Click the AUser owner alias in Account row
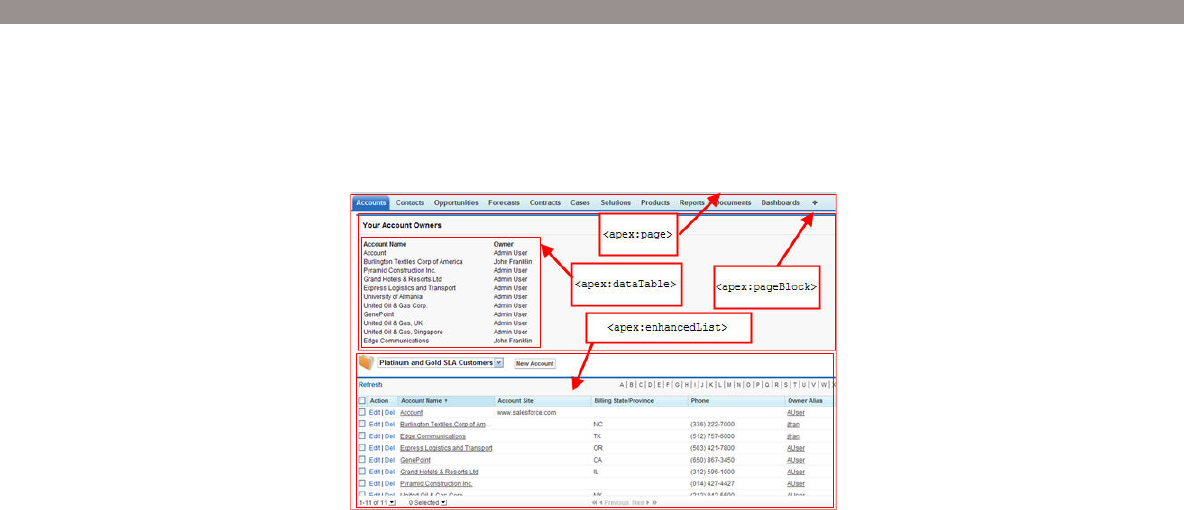Screen dimensions: 1184x510 tap(796, 413)
